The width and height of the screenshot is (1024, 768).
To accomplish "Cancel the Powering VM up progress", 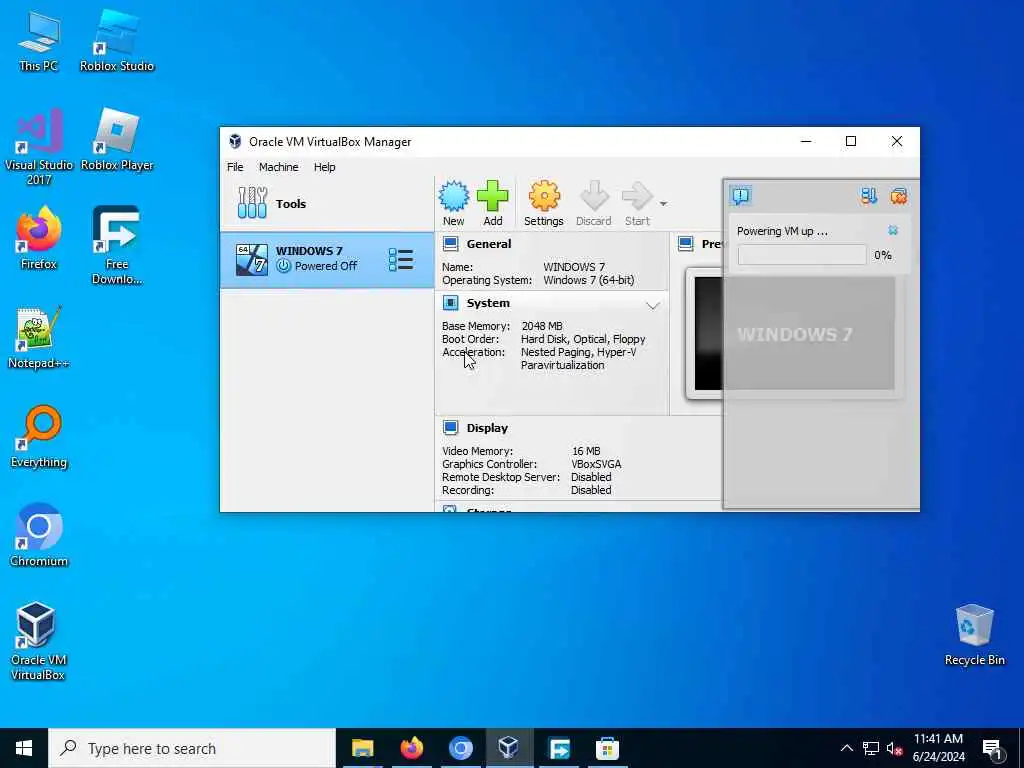I will tap(893, 230).
